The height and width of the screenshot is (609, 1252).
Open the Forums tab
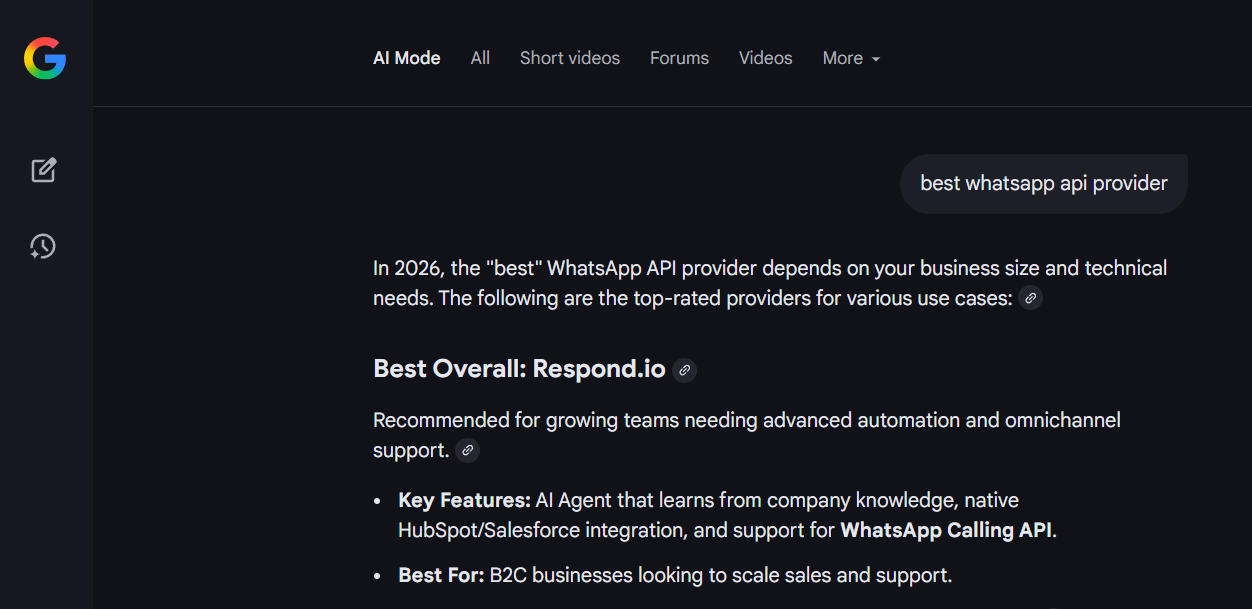679,58
